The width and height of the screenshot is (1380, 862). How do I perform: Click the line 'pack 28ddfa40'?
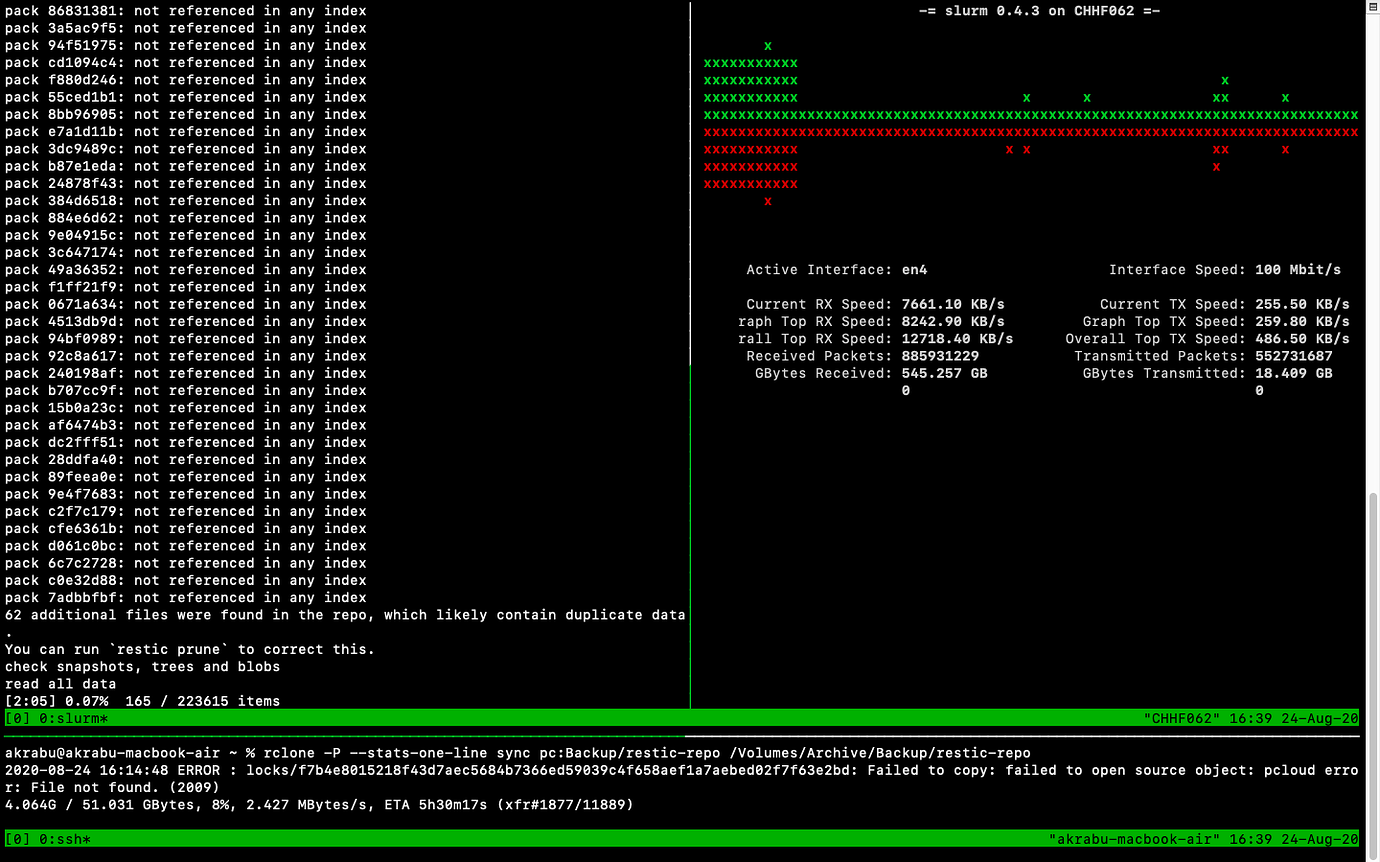pyautogui.click(x=186, y=460)
